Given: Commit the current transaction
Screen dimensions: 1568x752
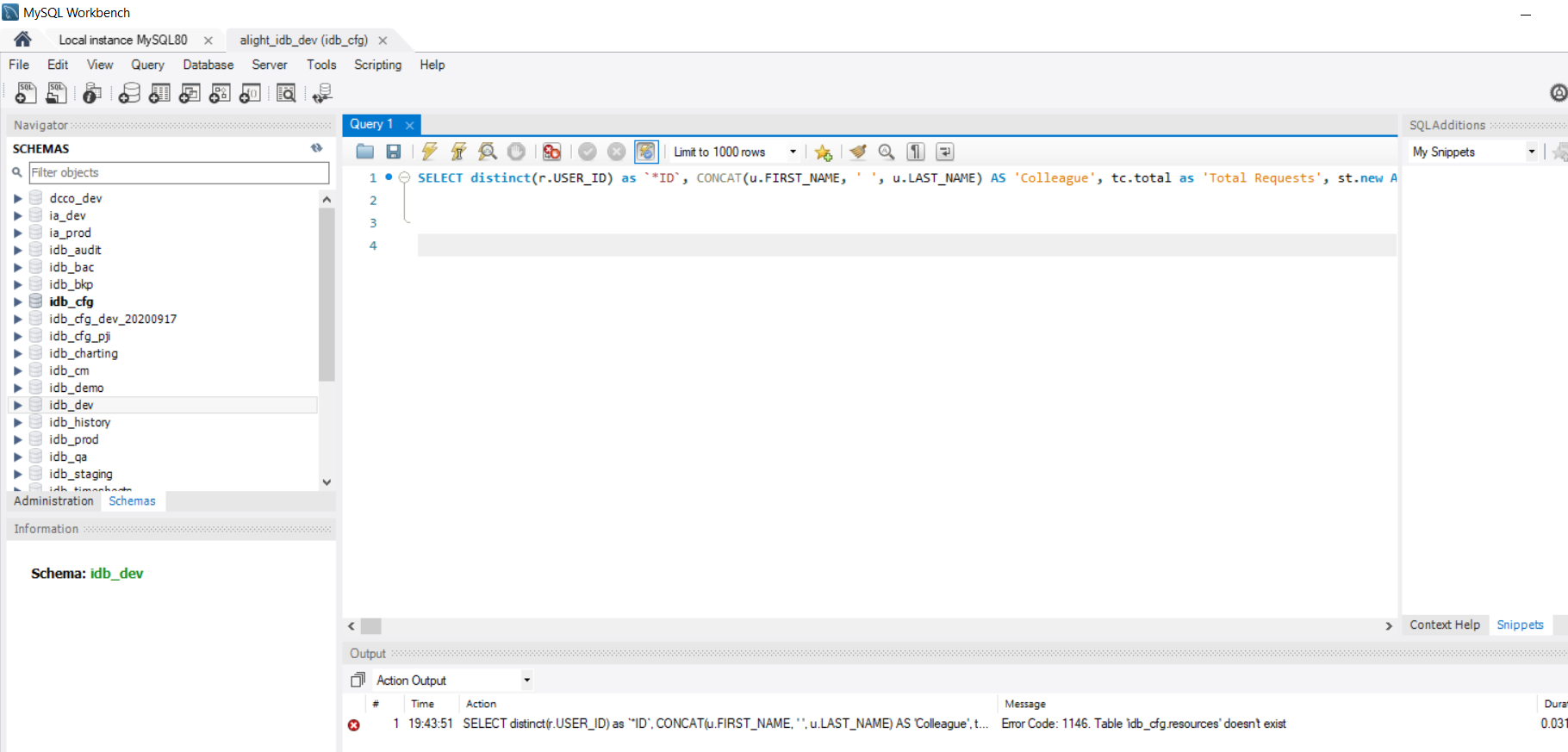Looking at the screenshot, I should click(x=588, y=152).
